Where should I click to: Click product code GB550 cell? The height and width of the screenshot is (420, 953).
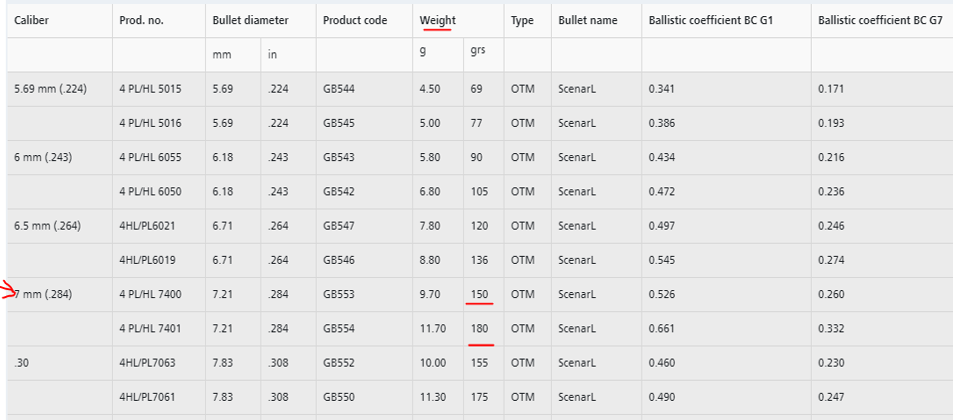tap(339, 397)
